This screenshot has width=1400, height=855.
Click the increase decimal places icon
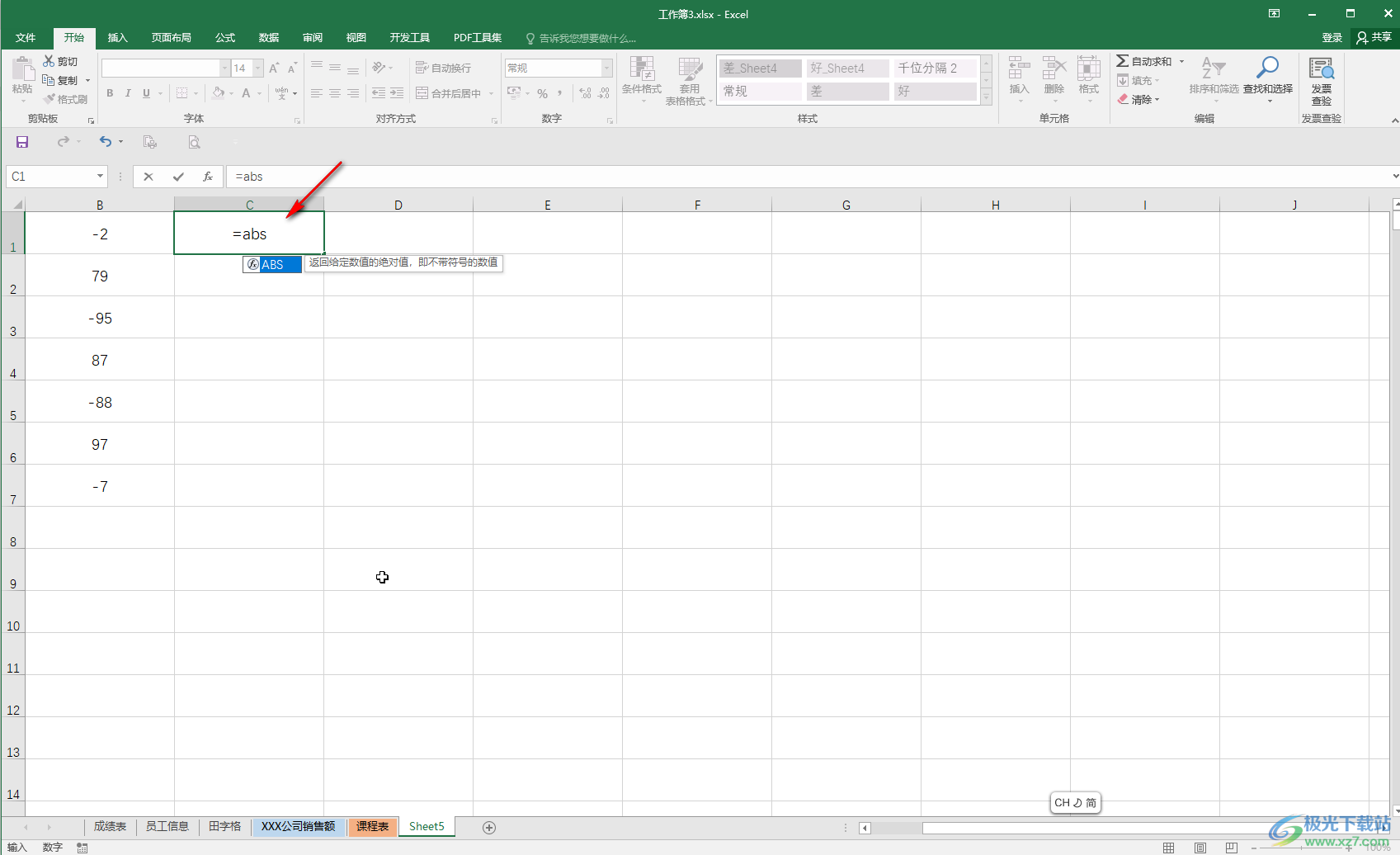click(x=585, y=93)
